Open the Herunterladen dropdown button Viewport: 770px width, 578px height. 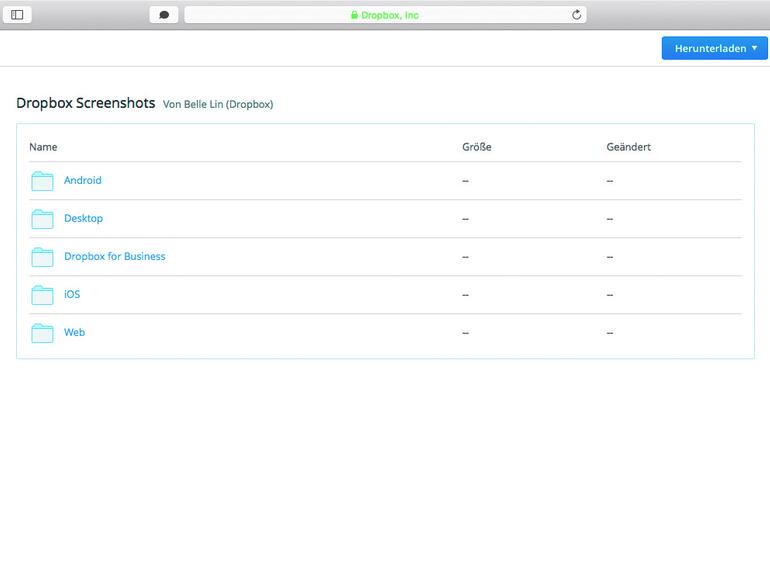tap(715, 48)
